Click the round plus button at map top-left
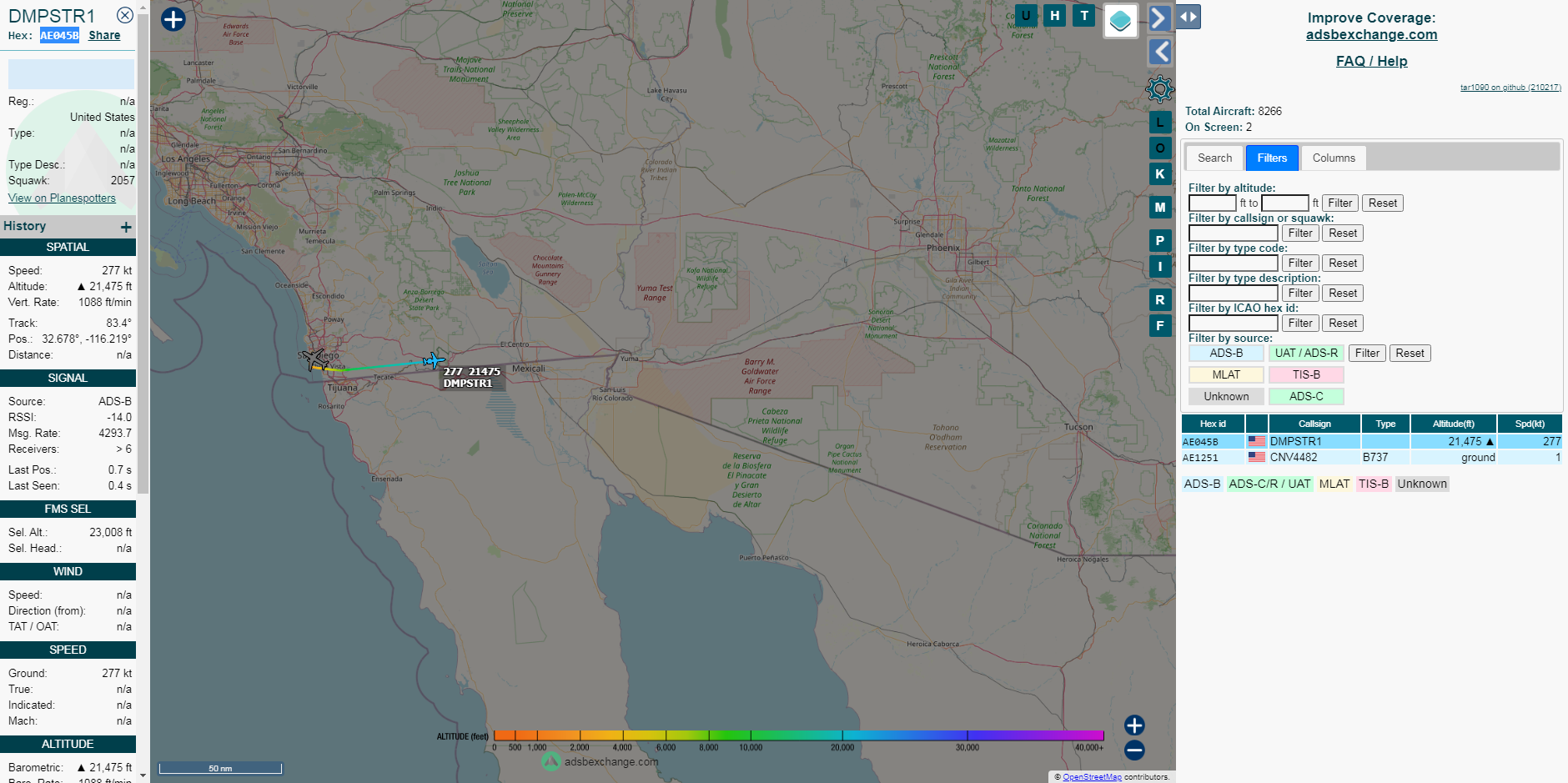The width and height of the screenshot is (1568, 783). (173, 19)
